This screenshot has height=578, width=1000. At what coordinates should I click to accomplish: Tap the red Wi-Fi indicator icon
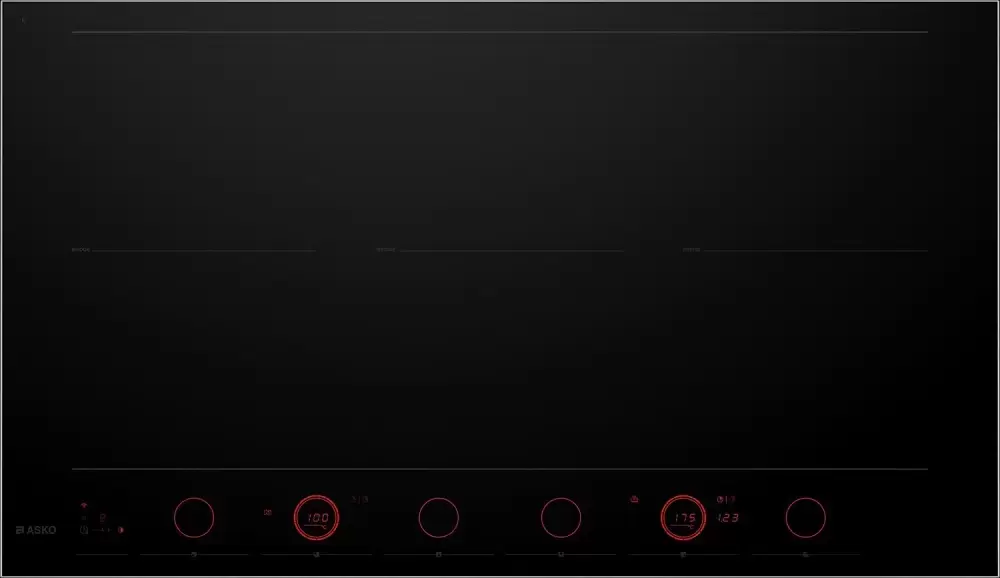tap(84, 505)
